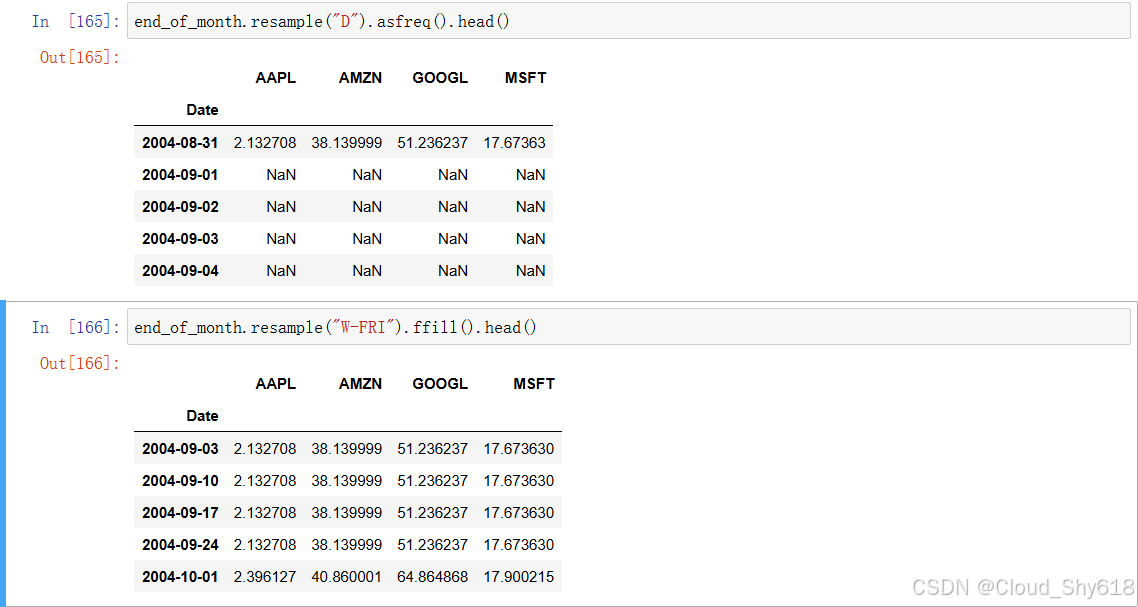Click AMZN column header in second table
The height and width of the screenshot is (607, 1138).
(x=360, y=384)
